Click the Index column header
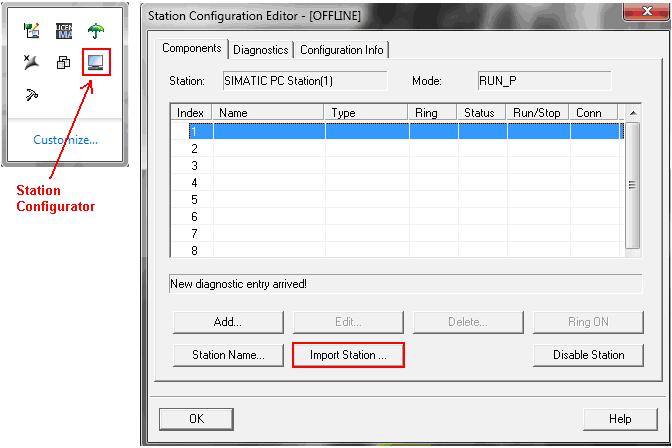Image resolution: width=672 pixels, height=448 pixels. [191, 113]
